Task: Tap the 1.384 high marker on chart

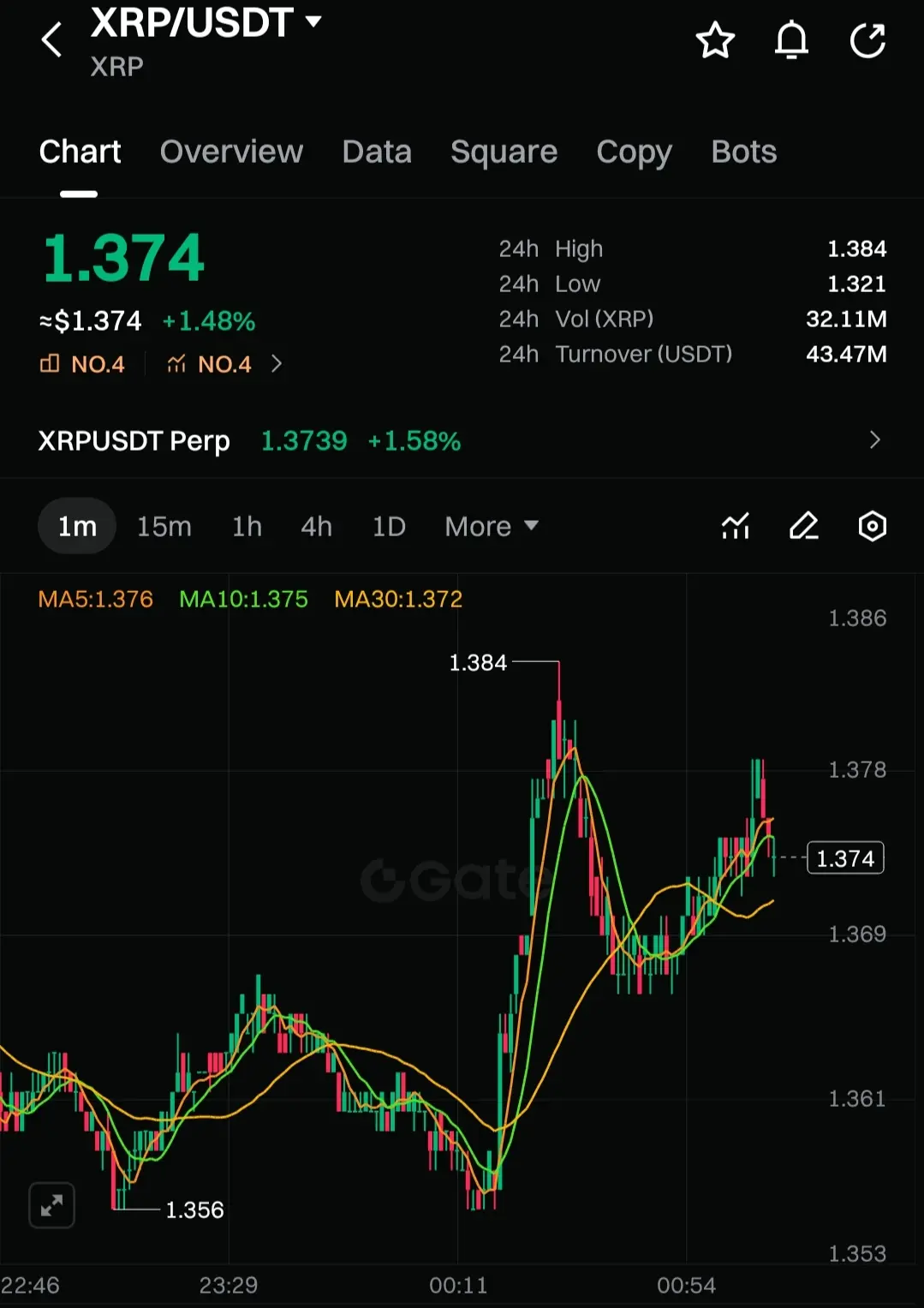Action: pyautogui.click(x=478, y=662)
